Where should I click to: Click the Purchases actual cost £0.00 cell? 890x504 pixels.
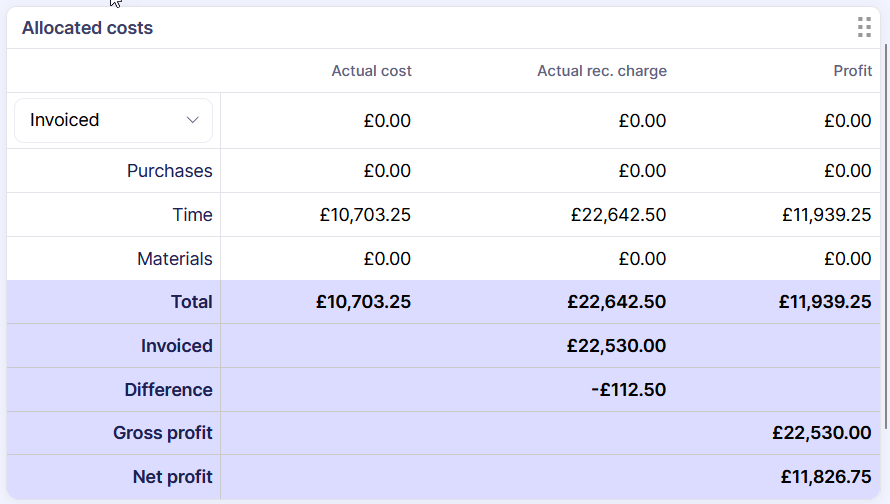[x=386, y=171]
